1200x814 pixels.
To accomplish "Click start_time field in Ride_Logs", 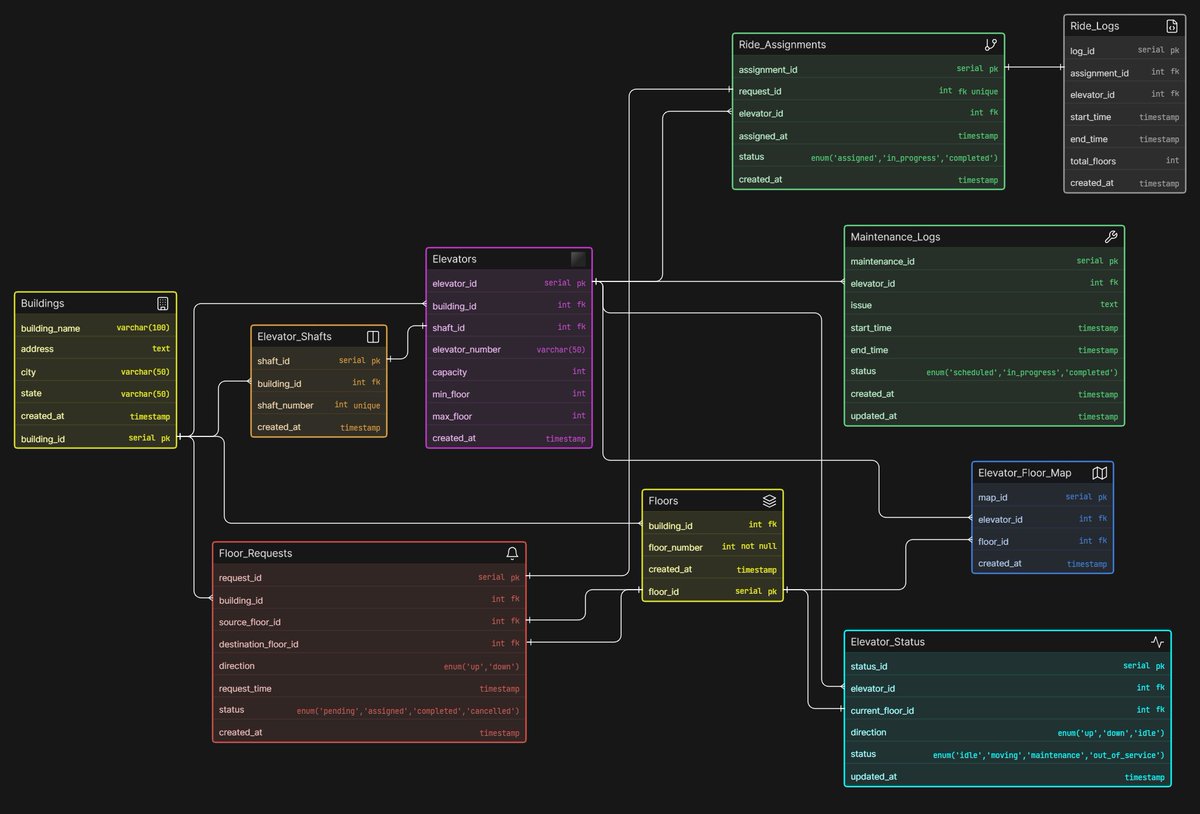I will (1124, 117).
